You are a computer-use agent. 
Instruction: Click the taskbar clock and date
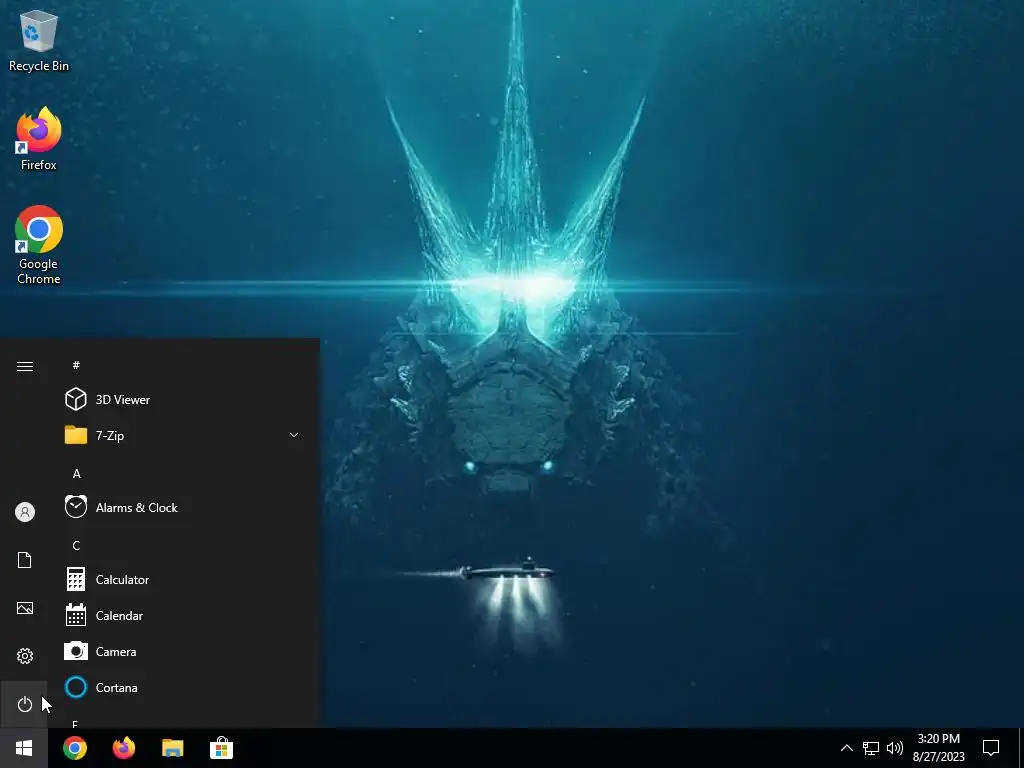(938, 748)
